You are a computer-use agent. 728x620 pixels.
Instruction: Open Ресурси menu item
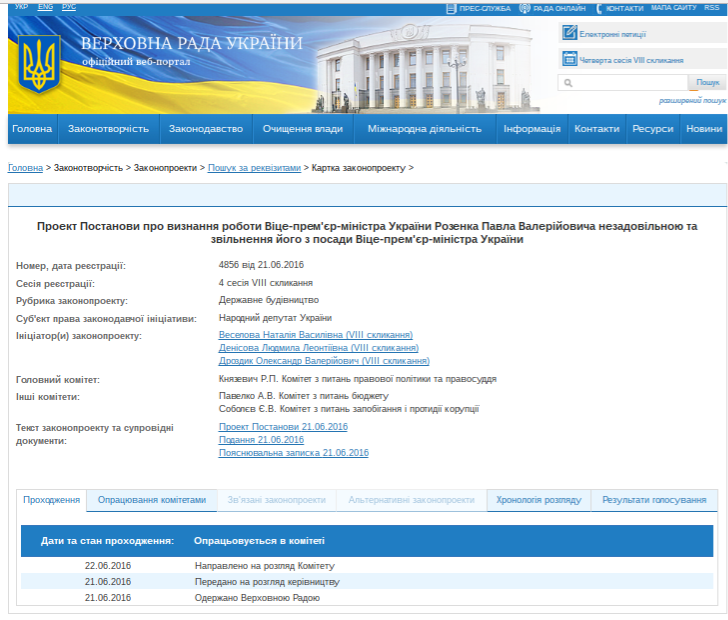(x=653, y=129)
